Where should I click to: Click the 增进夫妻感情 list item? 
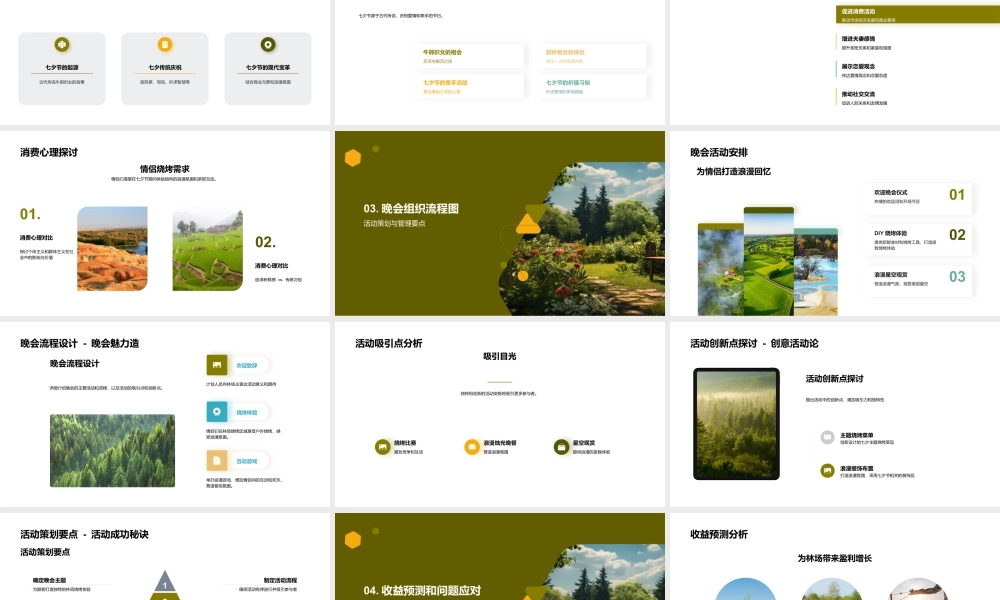(x=864, y=43)
